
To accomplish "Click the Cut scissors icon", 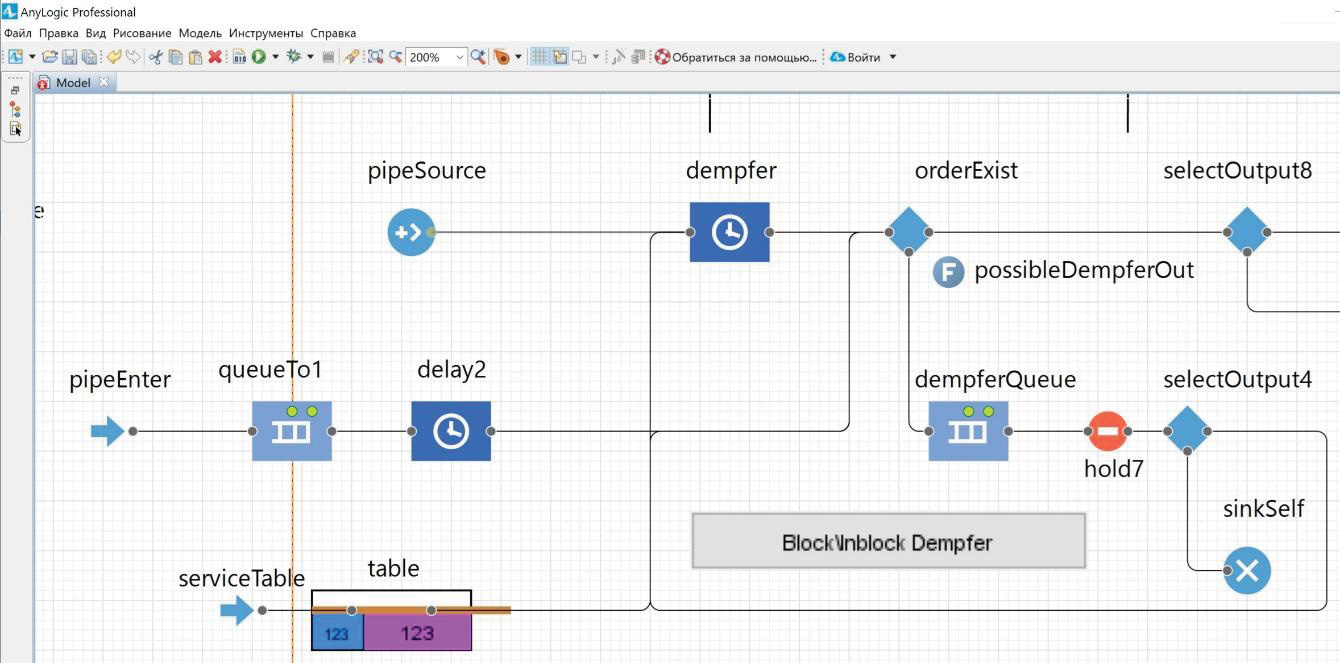I will point(156,57).
